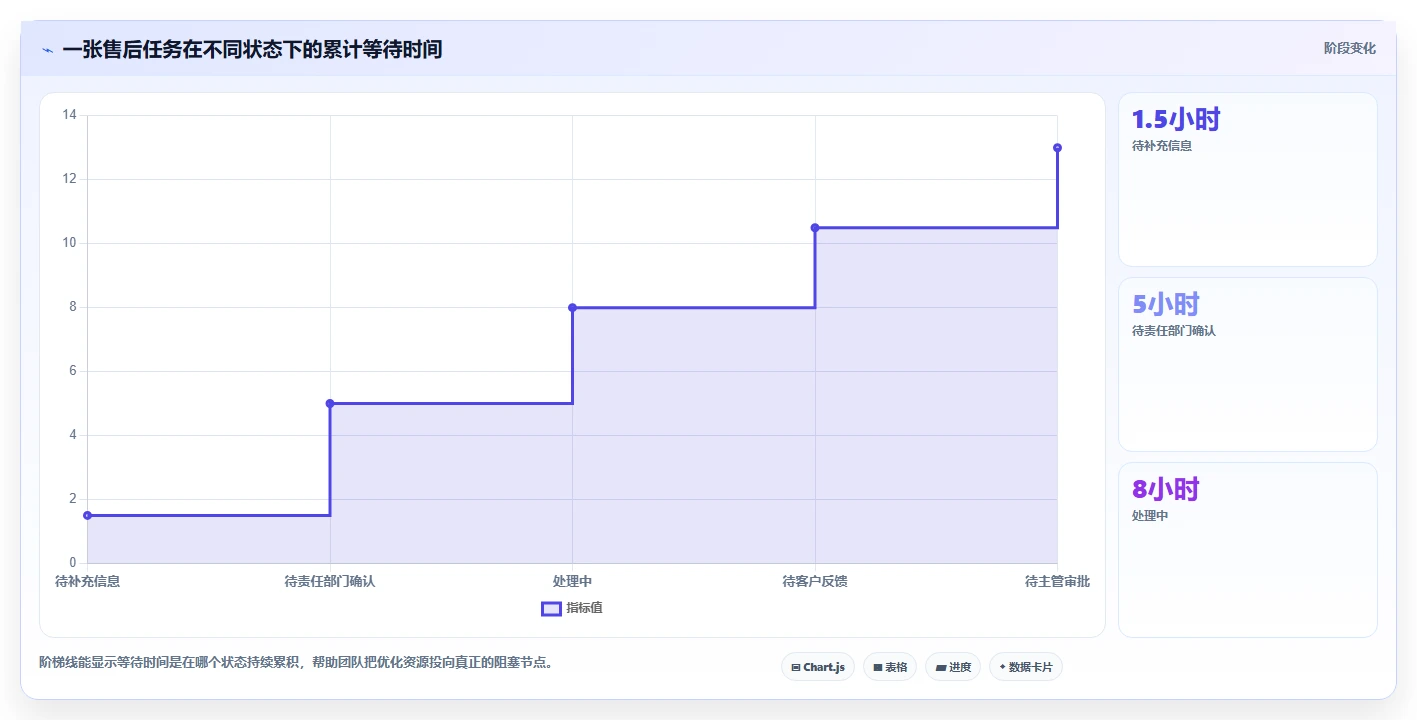Click the lightning icon beside the title
1417x720 pixels.
[47, 49]
